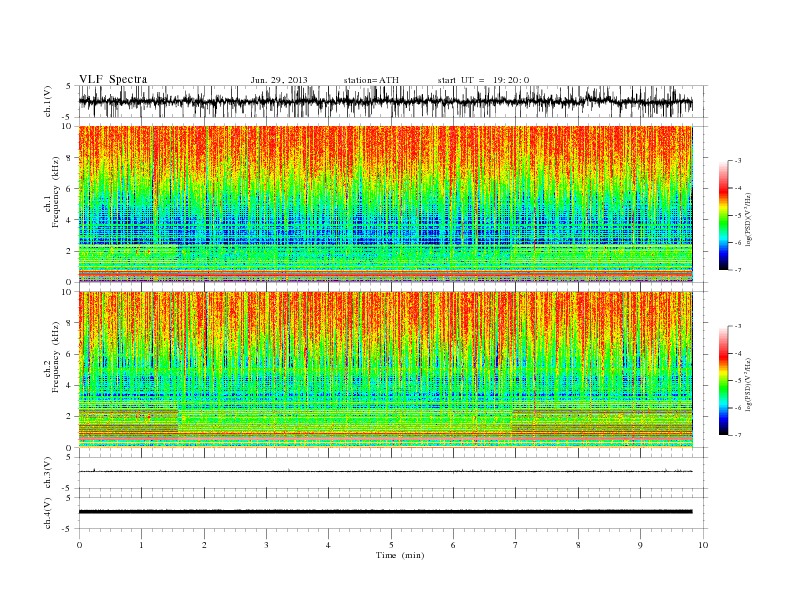Viewport: 792px width, 612px height.
Task: Click time axis tick label "8"
Action: 578,545
